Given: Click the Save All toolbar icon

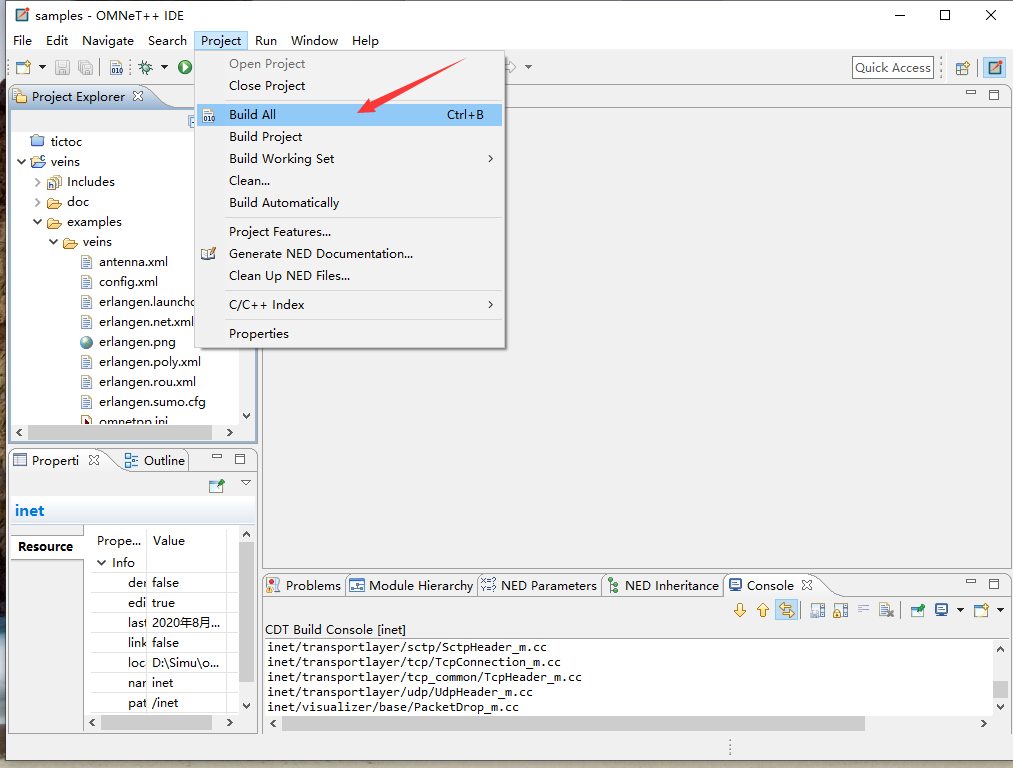Looking at the screenshot, I should coord(85,67).
